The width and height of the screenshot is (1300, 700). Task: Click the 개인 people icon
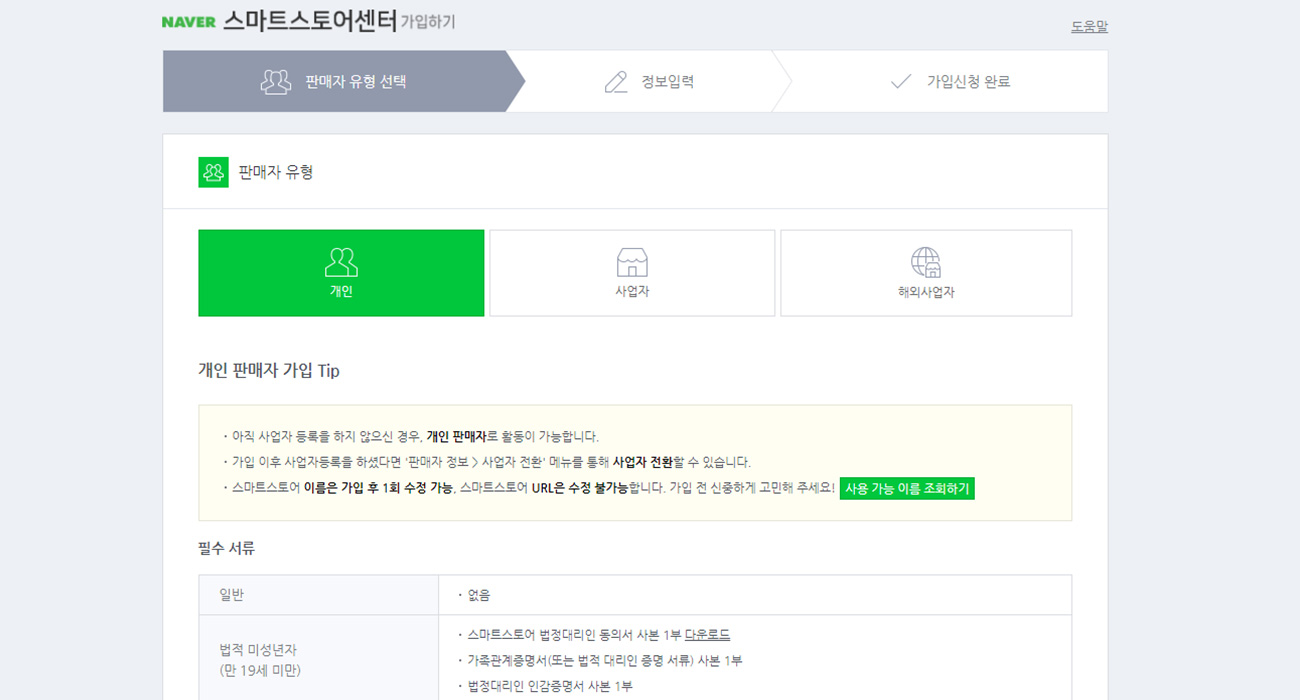(341, 262)
